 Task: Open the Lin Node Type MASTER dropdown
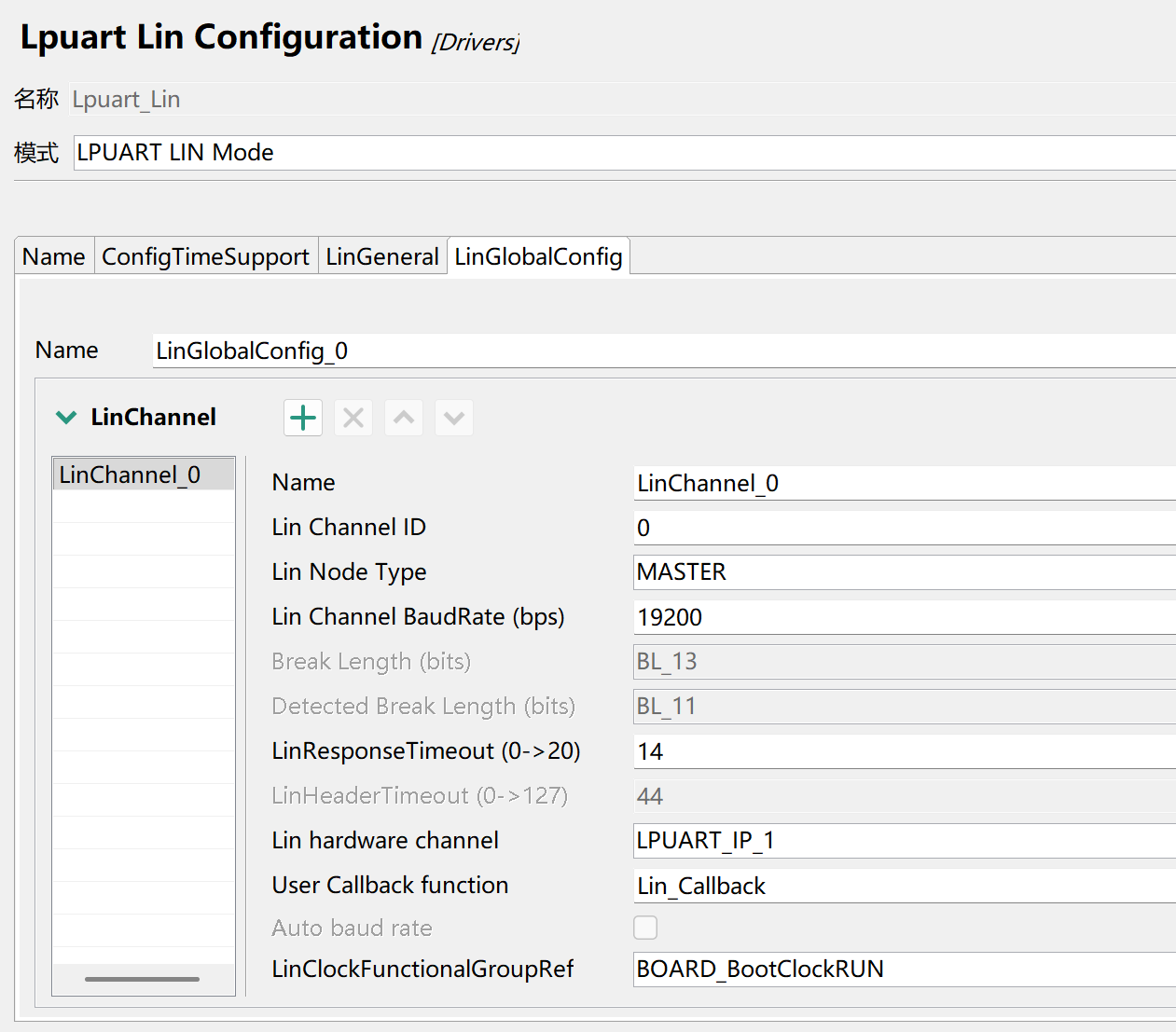click(x=905, y=572)
